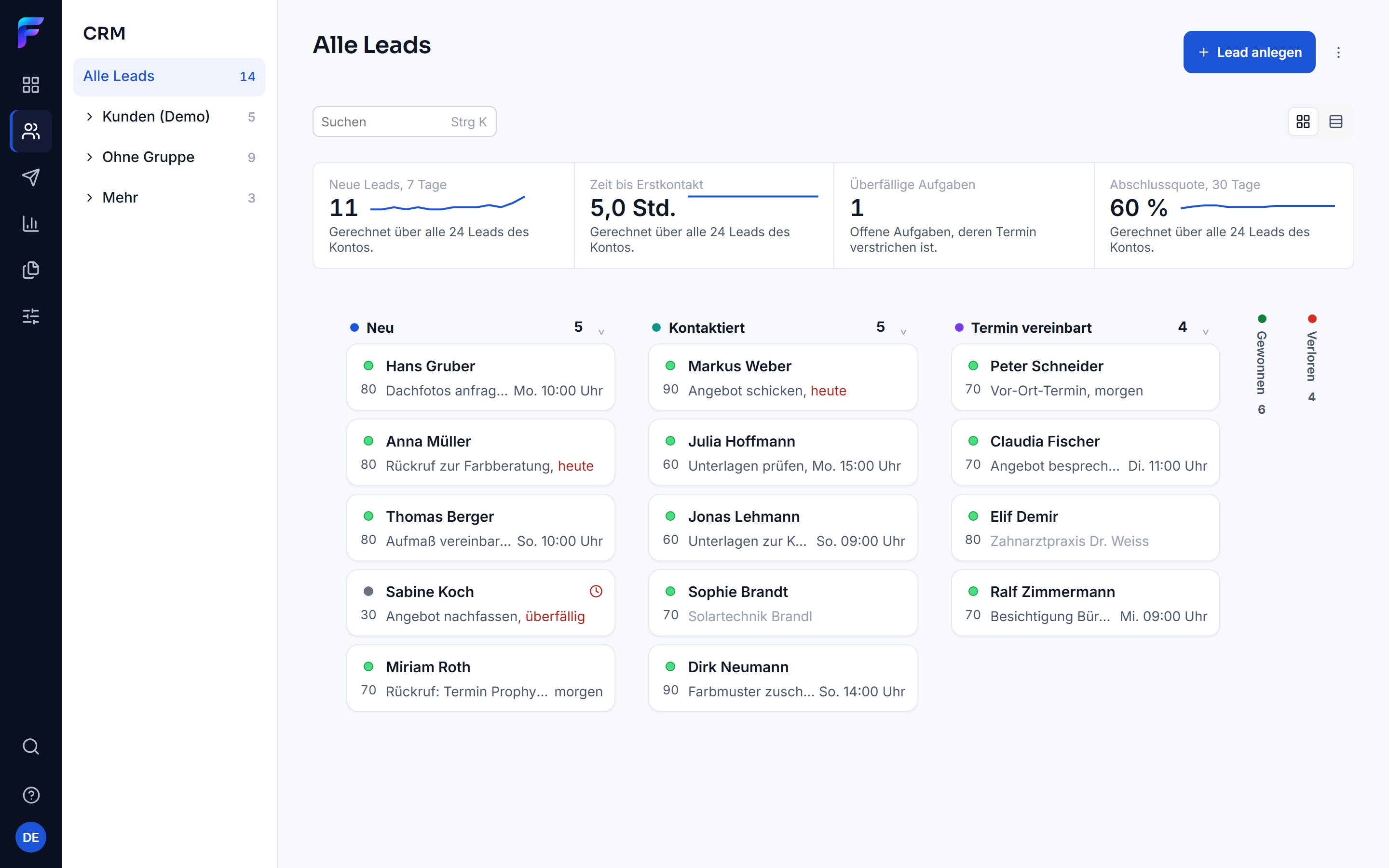Click the app logo at top left

(x=30, y=33)
